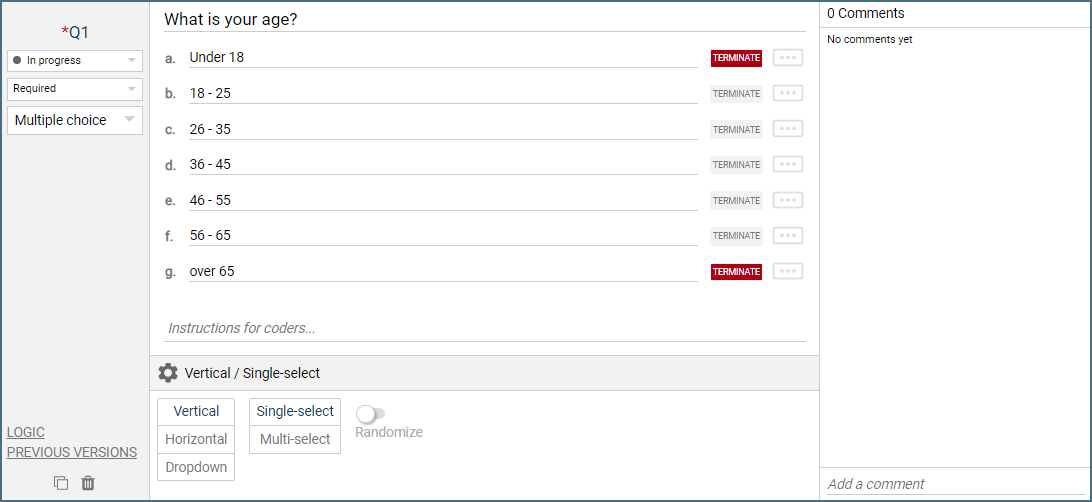The width and height of the screenshot is (1092, 502).
Task: Open the LOGIC link
Action: tap(26, 433)
